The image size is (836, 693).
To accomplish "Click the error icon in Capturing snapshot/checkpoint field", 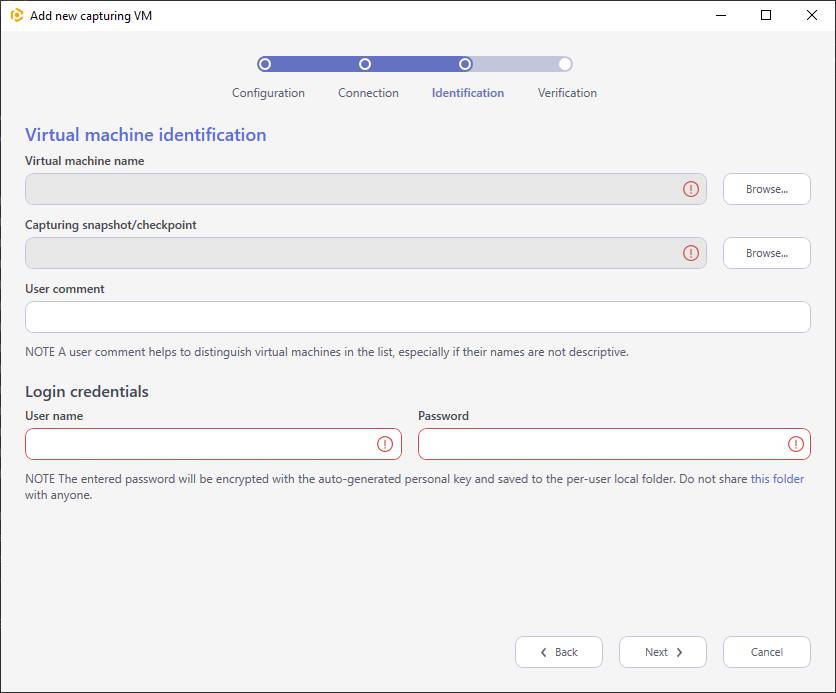I will (x=691, y=253).
